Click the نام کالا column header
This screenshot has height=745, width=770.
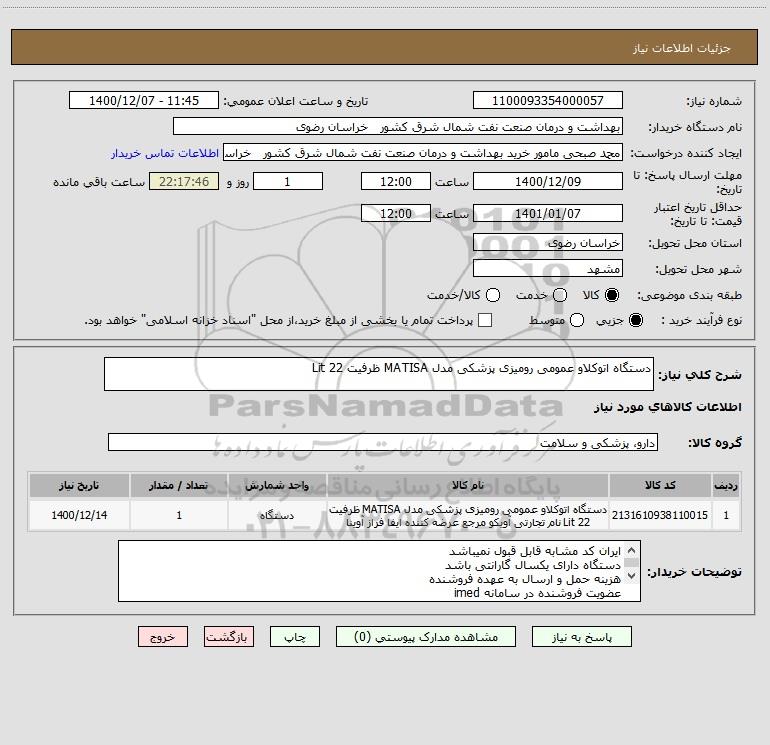click(x=468, y=485)
